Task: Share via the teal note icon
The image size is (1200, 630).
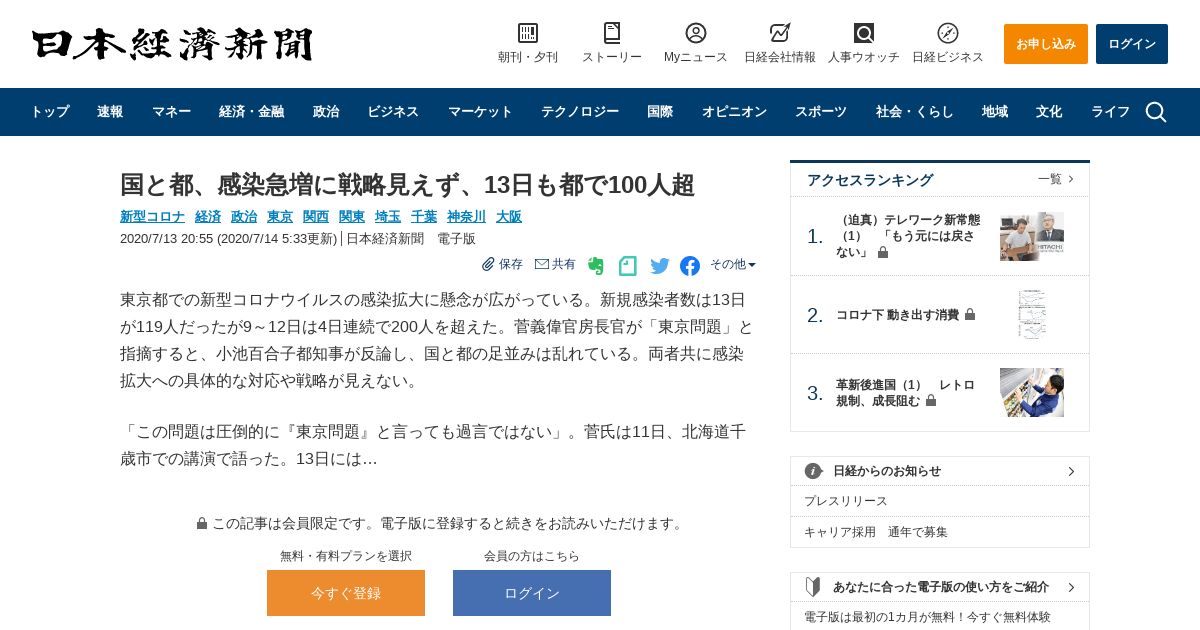Action: coord(628,266)
